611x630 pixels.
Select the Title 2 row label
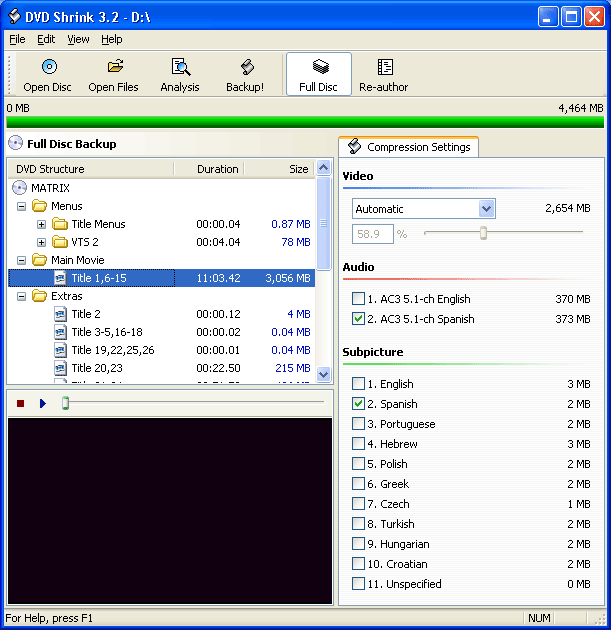tap(86, 314)
